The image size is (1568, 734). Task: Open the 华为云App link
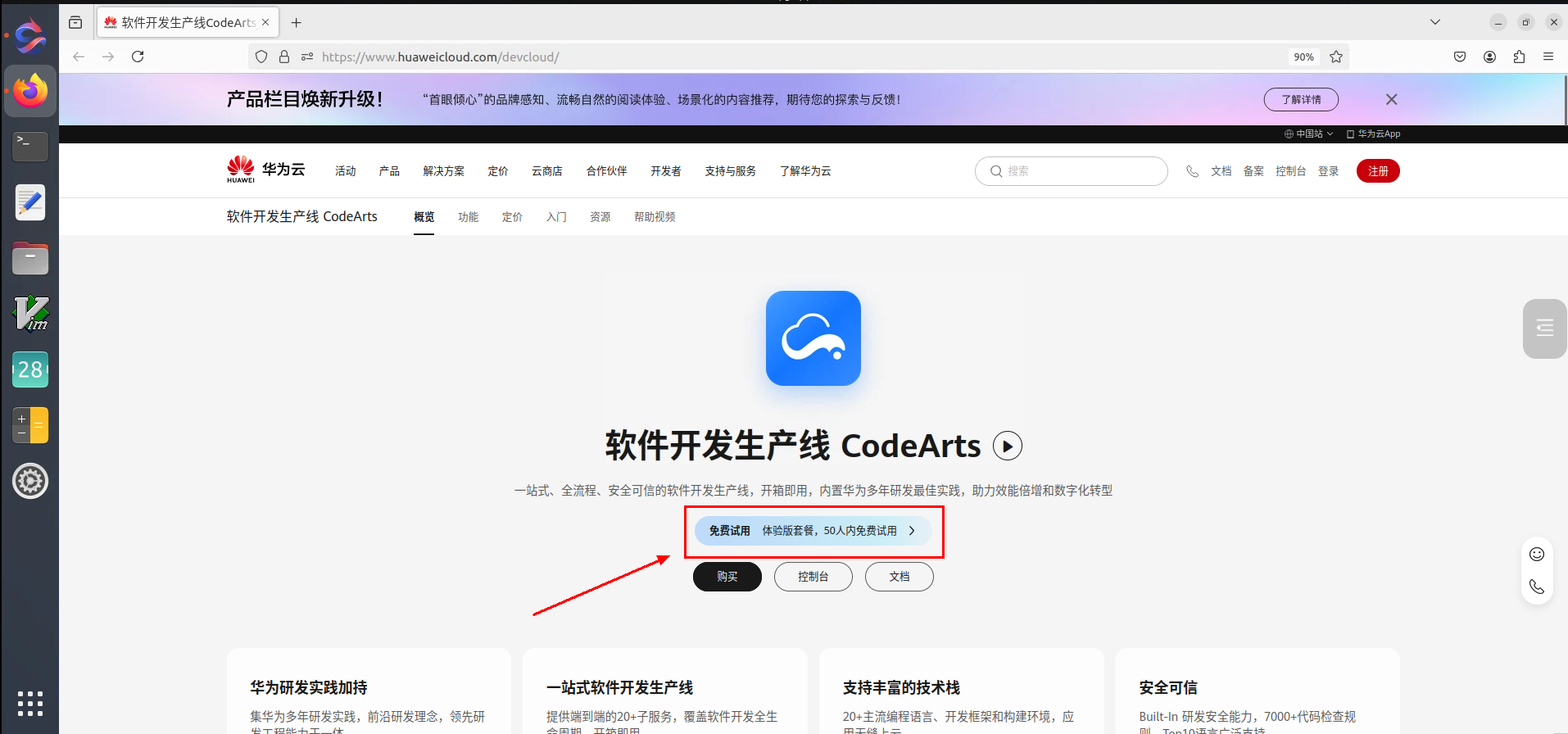point(1374,134)
